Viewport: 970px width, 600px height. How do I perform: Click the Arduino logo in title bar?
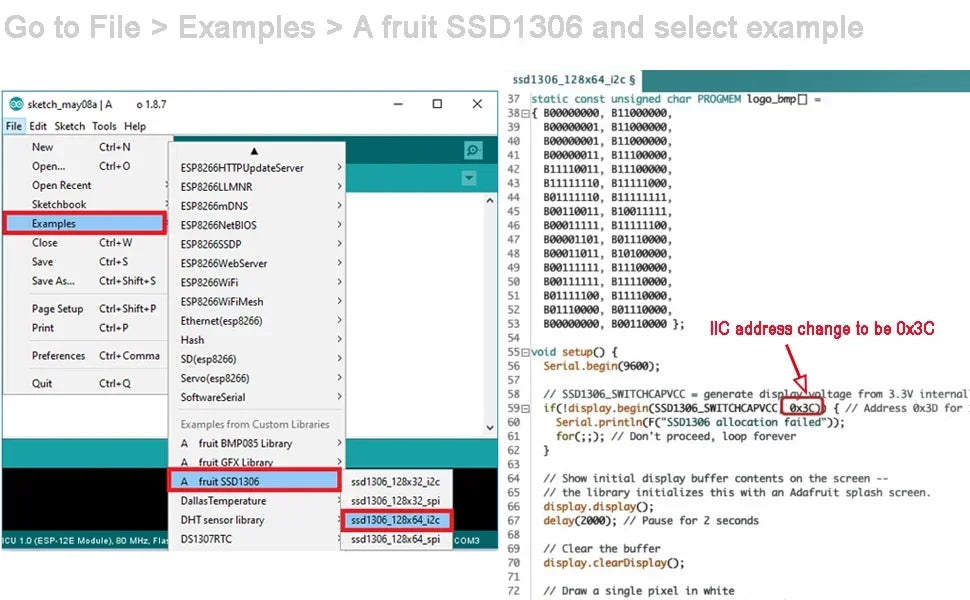(x=16, y=104)
